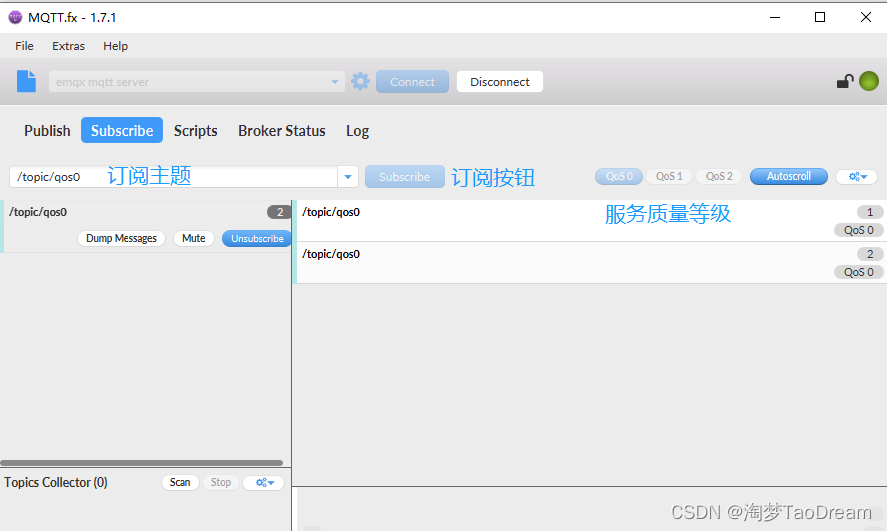The image size is (887, 531).
Task: Click the MQTT.fx app logo icon
Action: (x=15, y=18)
